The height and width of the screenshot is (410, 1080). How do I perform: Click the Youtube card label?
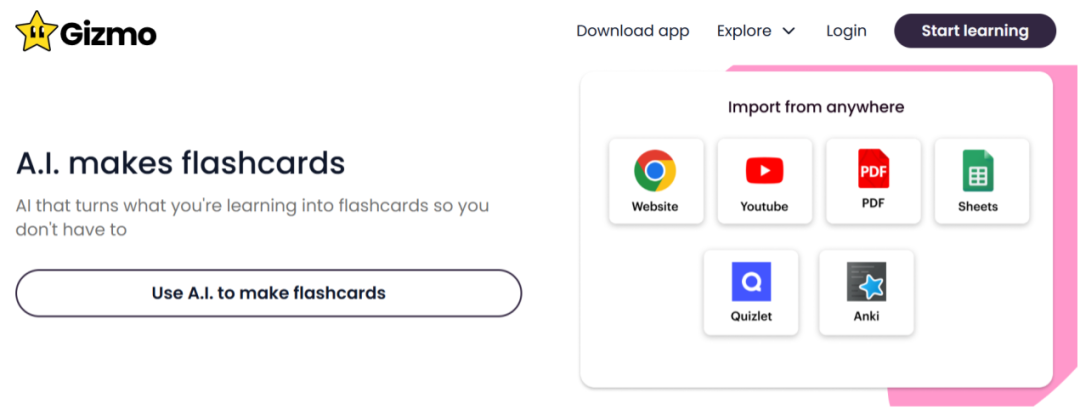764,207
